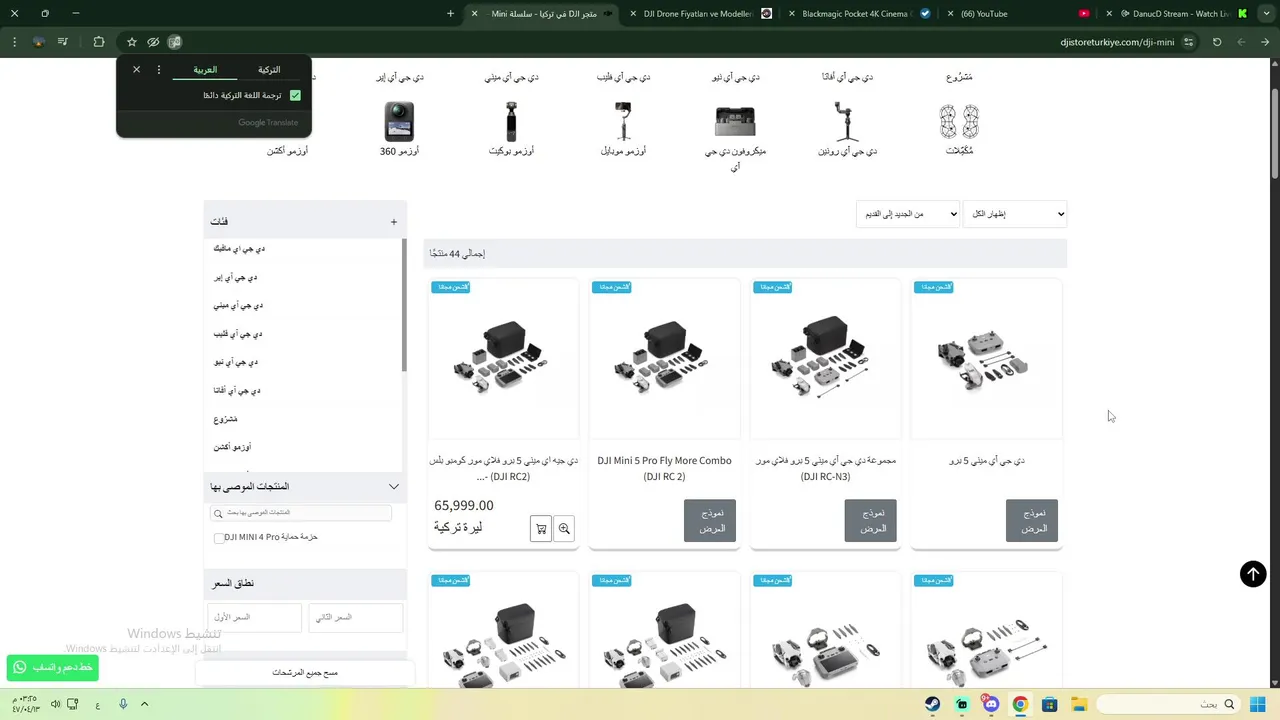The height and width of the screenshot is (720, 1280).
Task: Click the first price input field
Action: pos(254,618)
